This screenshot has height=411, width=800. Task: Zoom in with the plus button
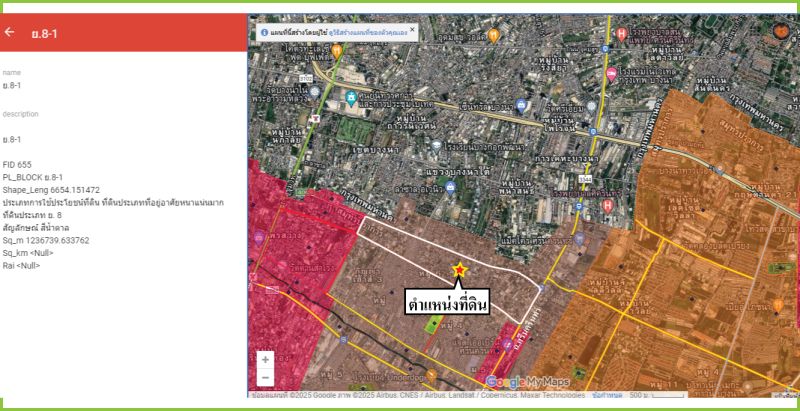tap(265, 359)
